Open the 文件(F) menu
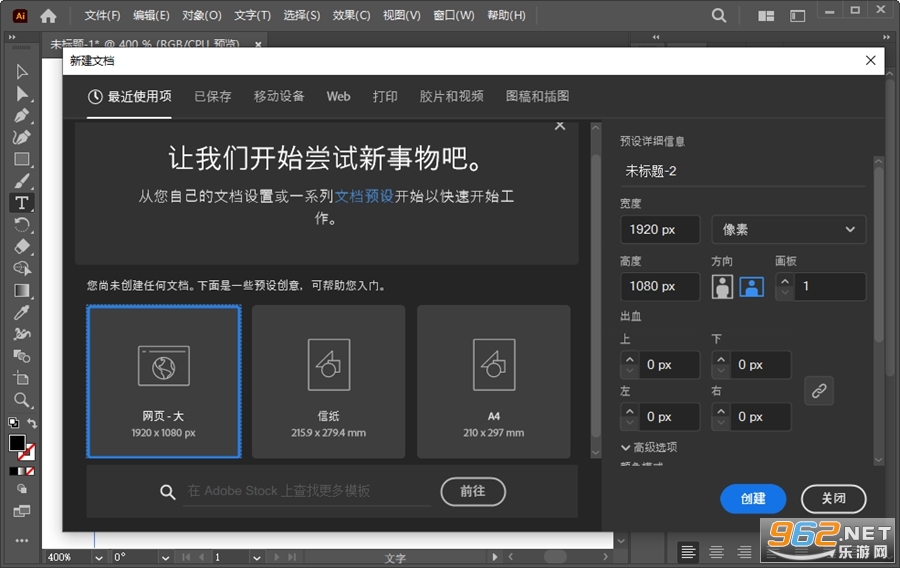900x568 pixels. pyautogui.click(x=102, y=15)
